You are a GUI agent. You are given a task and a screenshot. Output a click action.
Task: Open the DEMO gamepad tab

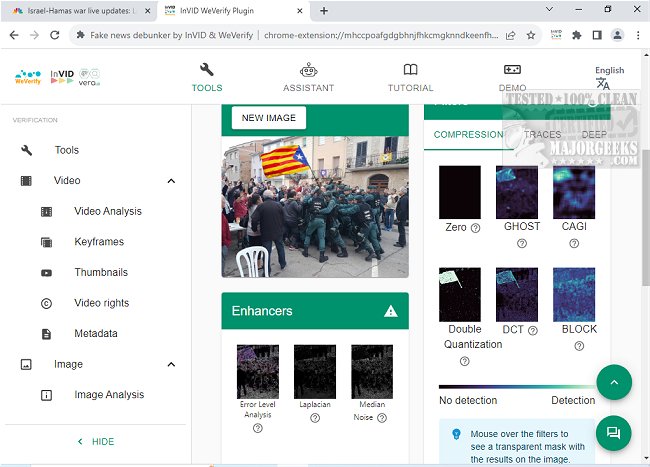click(512, 77)
